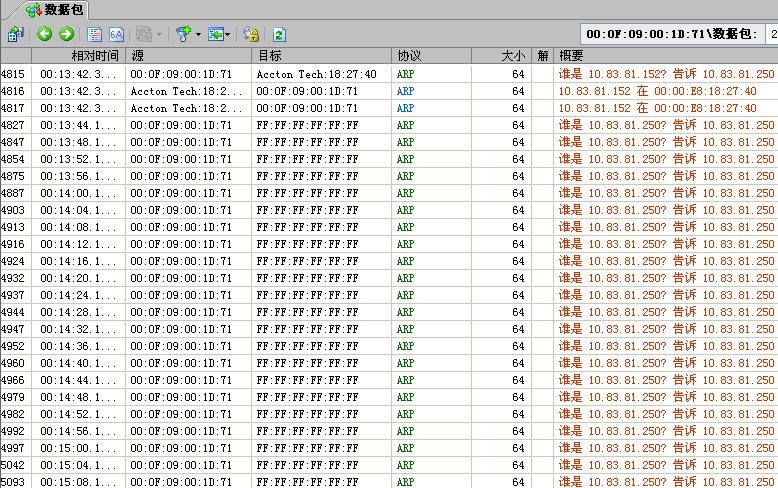Sort by the 协议 column header
This screenshot has width=778, height=488.
point(409,56)
